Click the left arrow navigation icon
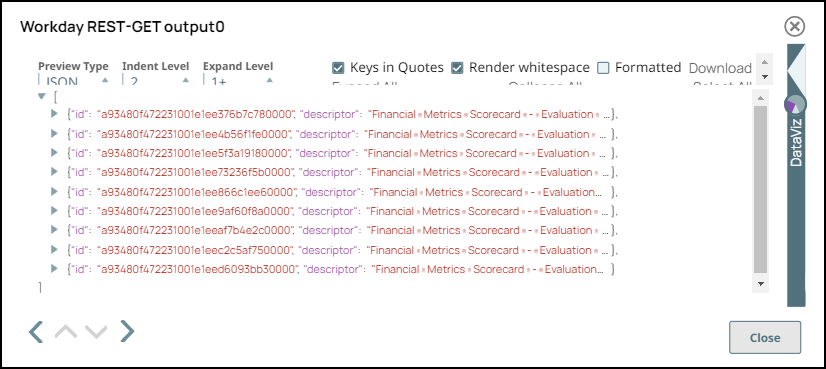The height and width of the screenshot is (369, 826). pyautogui.click(x=36, y=332)
